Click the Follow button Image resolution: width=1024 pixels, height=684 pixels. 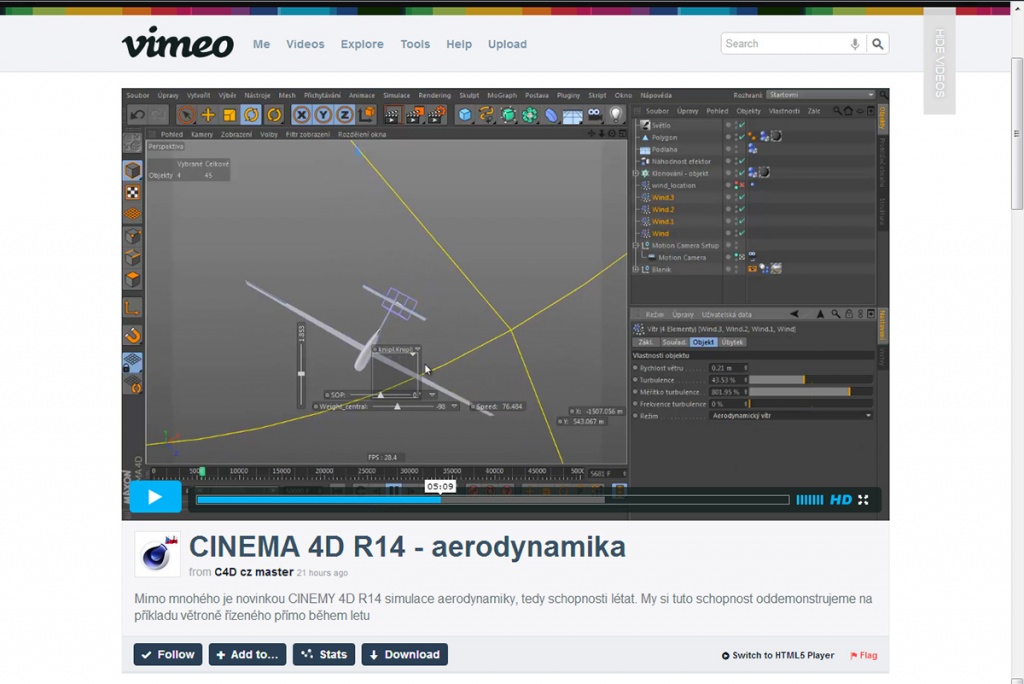tap(168, 655)
